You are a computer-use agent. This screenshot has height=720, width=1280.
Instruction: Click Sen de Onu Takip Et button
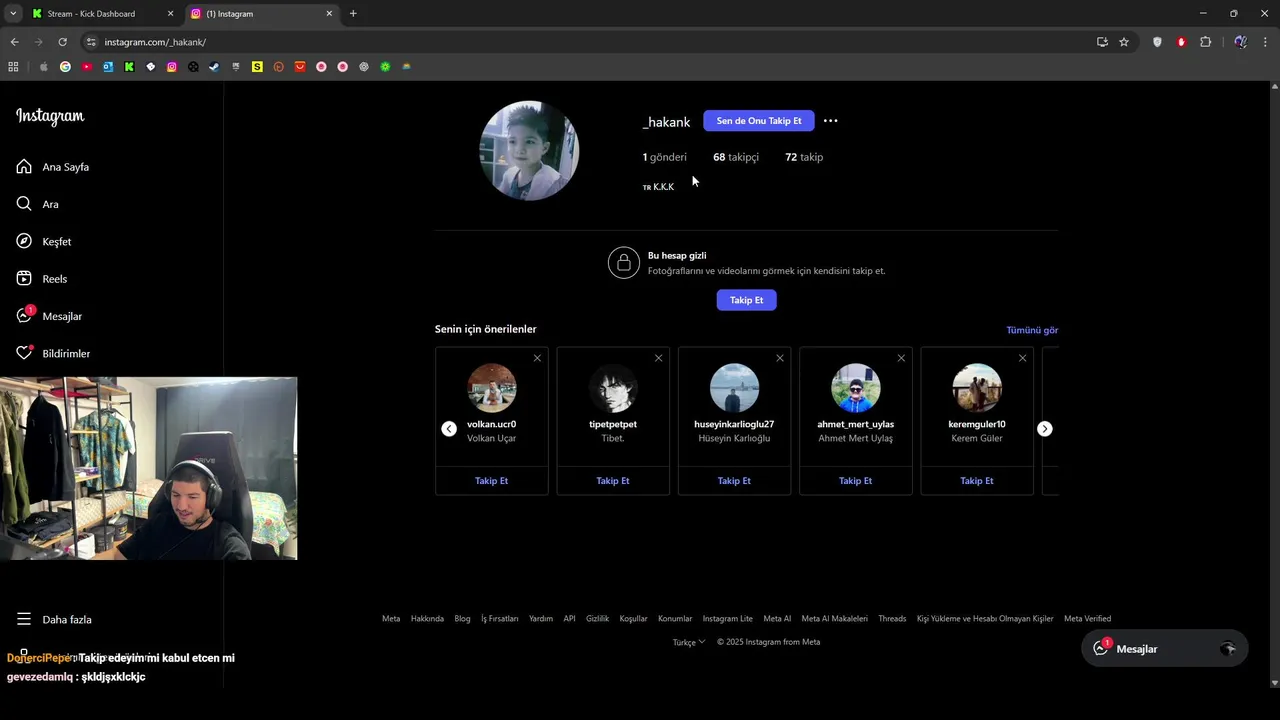[x=759, y=121]
